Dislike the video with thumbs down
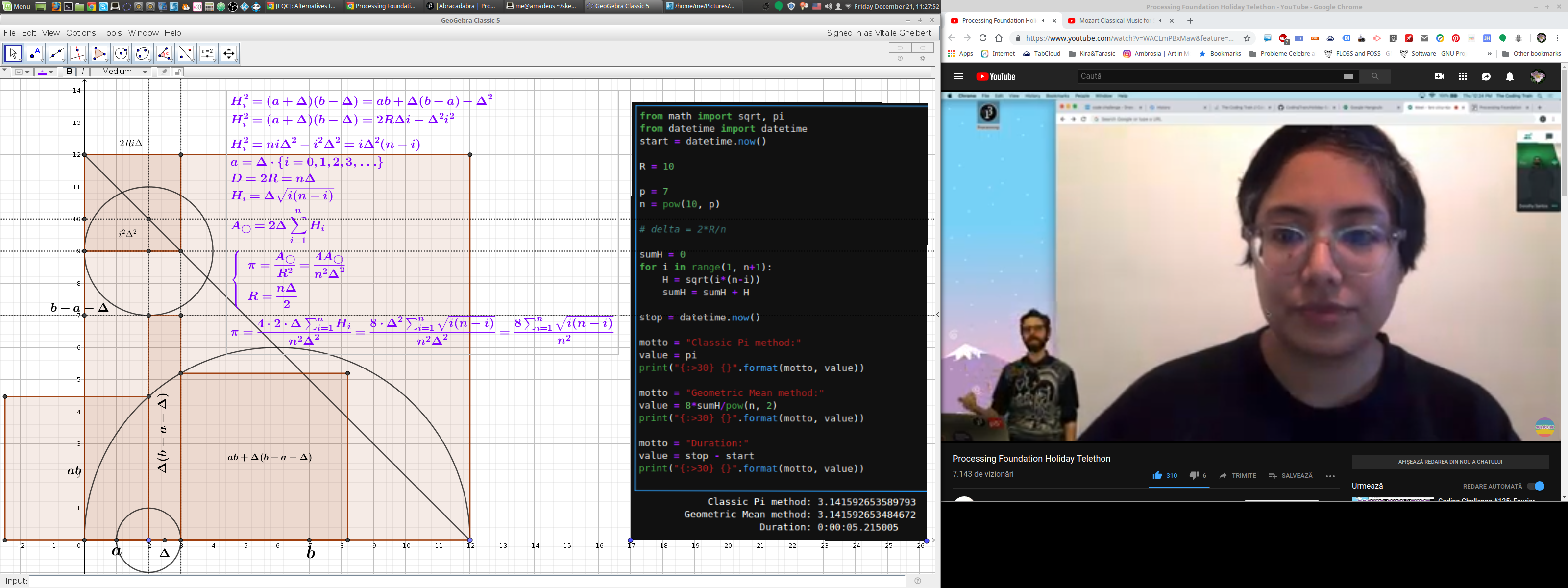 click(1194, 475)
